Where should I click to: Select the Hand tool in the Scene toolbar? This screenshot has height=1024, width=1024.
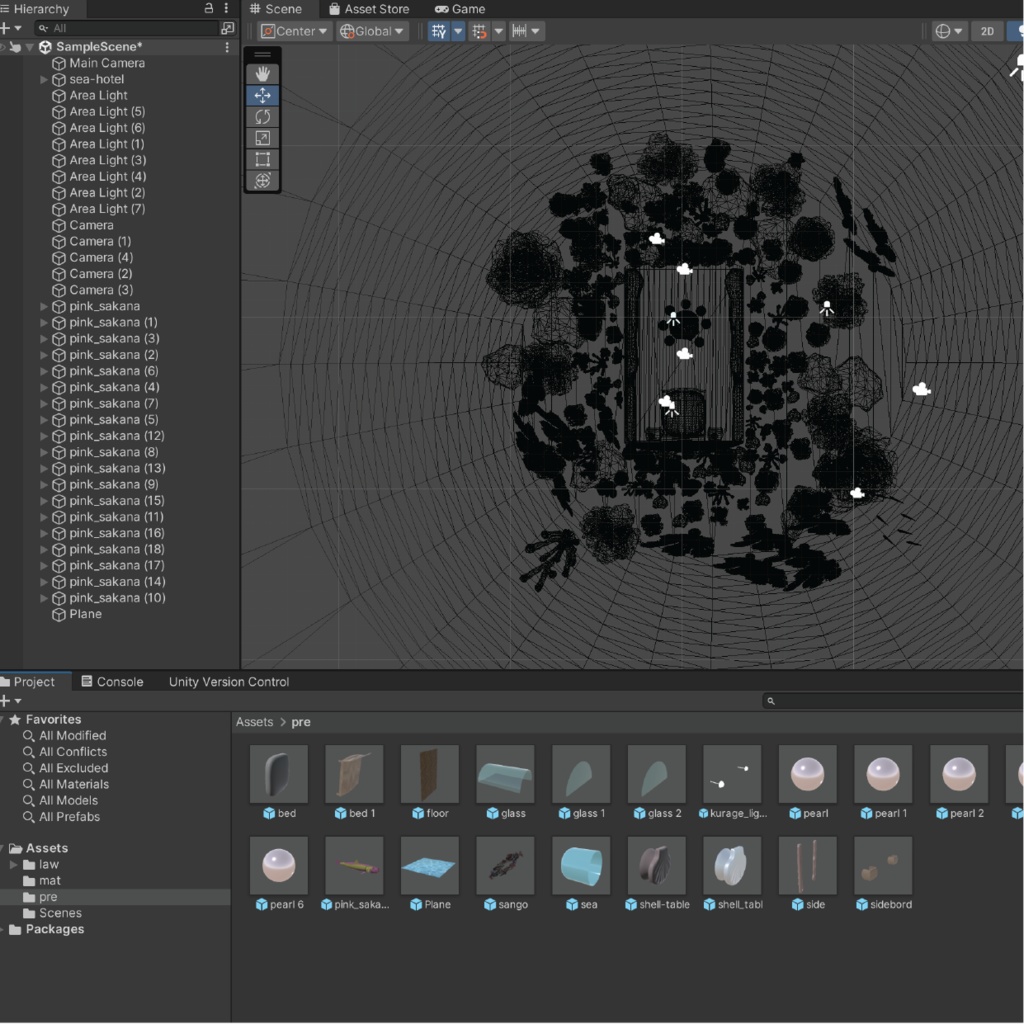262,73
